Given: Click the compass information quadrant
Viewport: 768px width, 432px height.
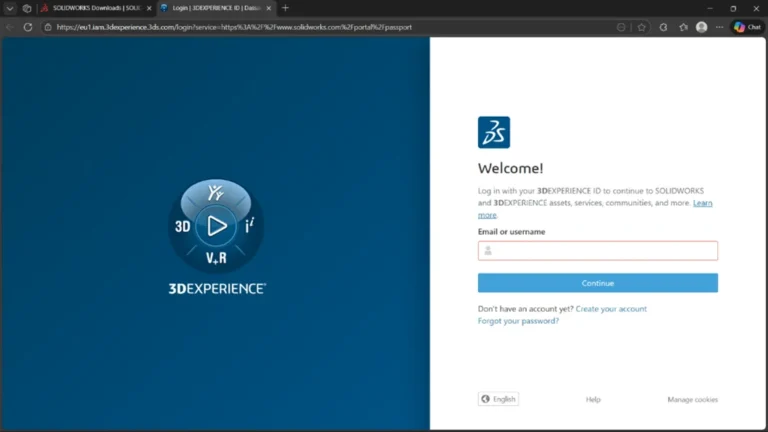Looking at the screenshot, I should pyautogui.click(x=250, y=226).
